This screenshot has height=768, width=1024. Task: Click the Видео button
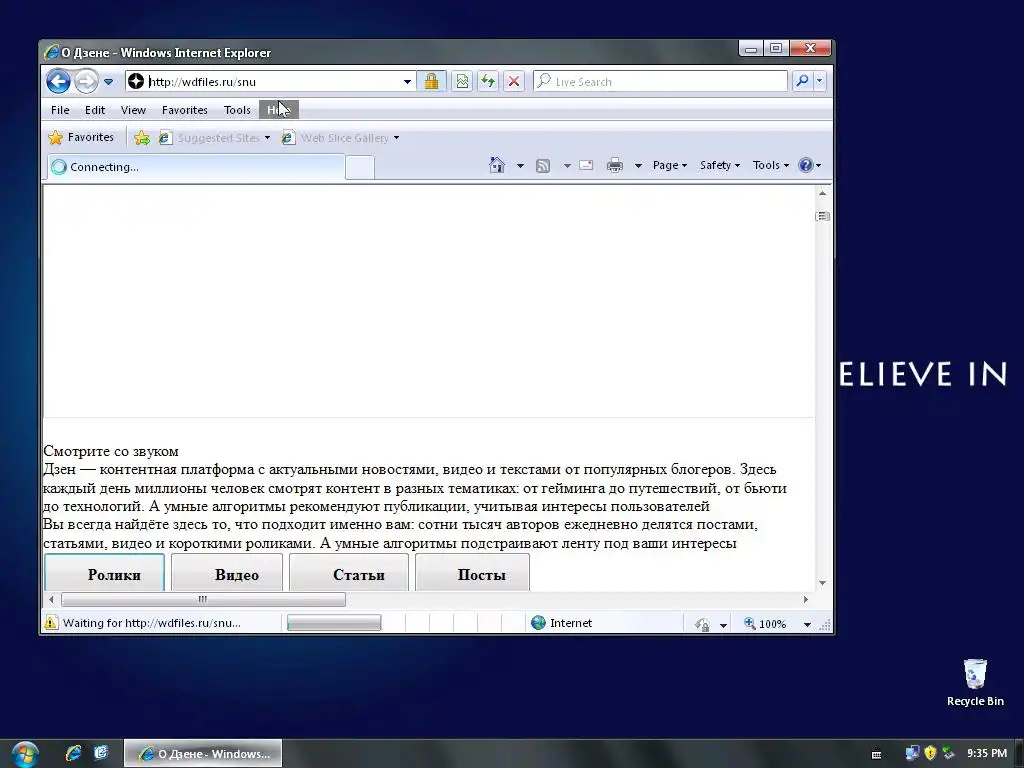tap(227, 573)
